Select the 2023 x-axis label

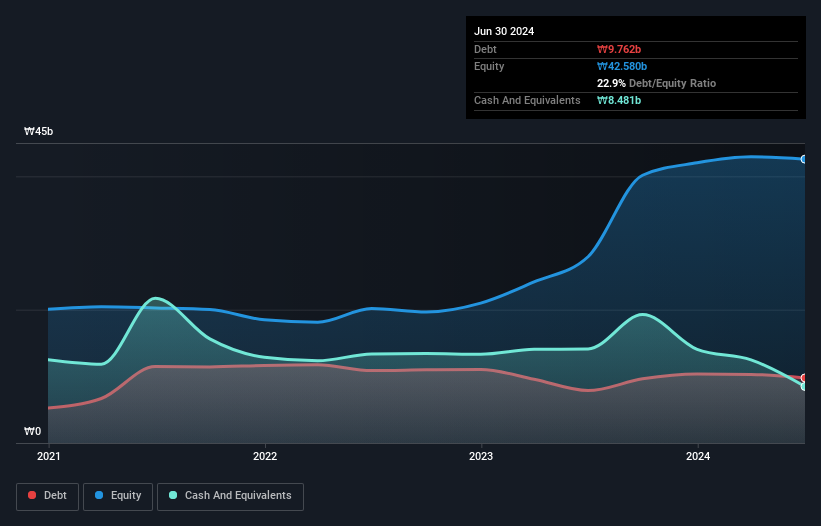click(x=481, y=456)
